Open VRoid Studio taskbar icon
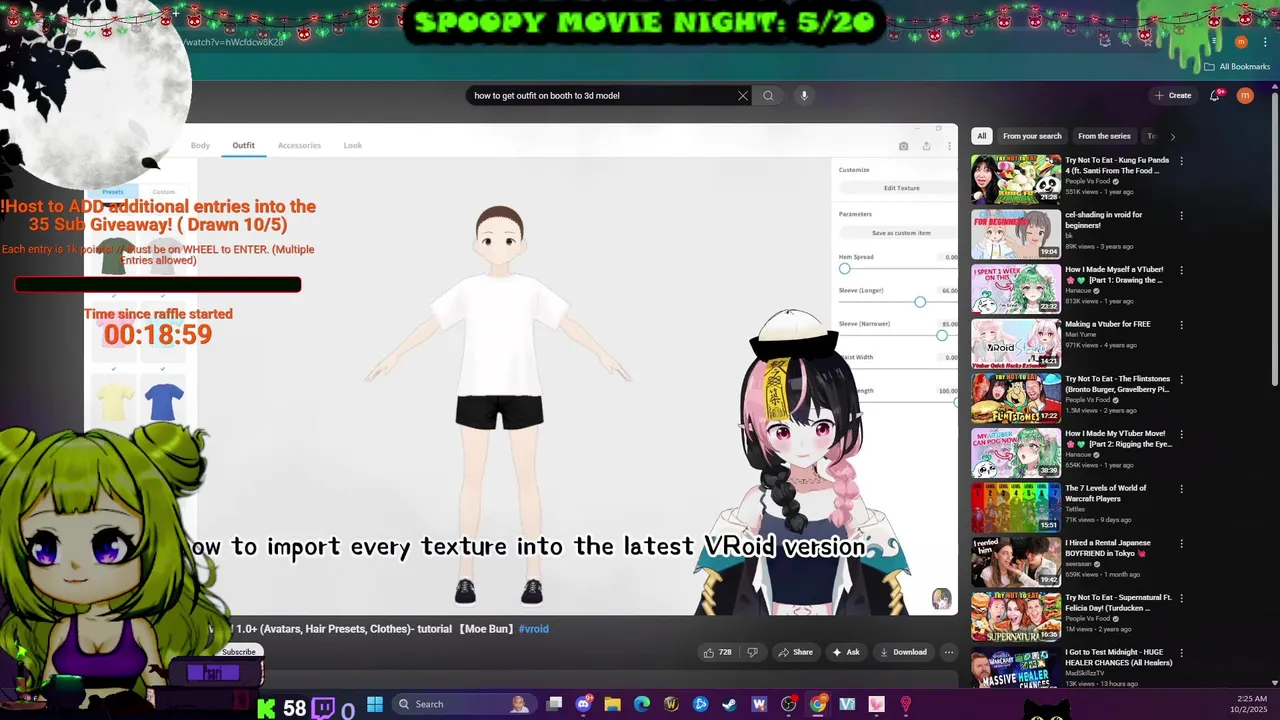 [847, 704]
